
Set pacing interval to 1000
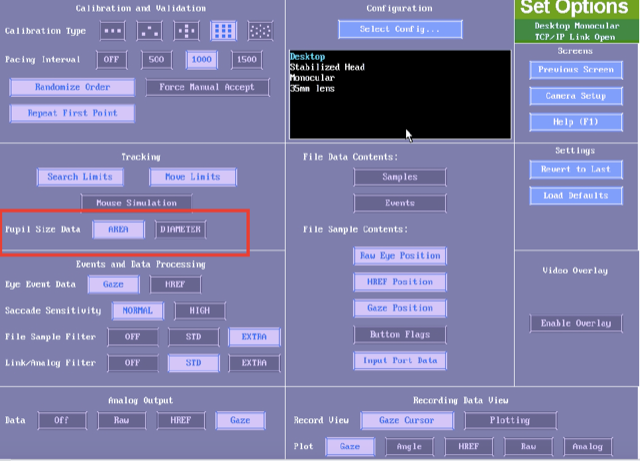click(202, 60)
